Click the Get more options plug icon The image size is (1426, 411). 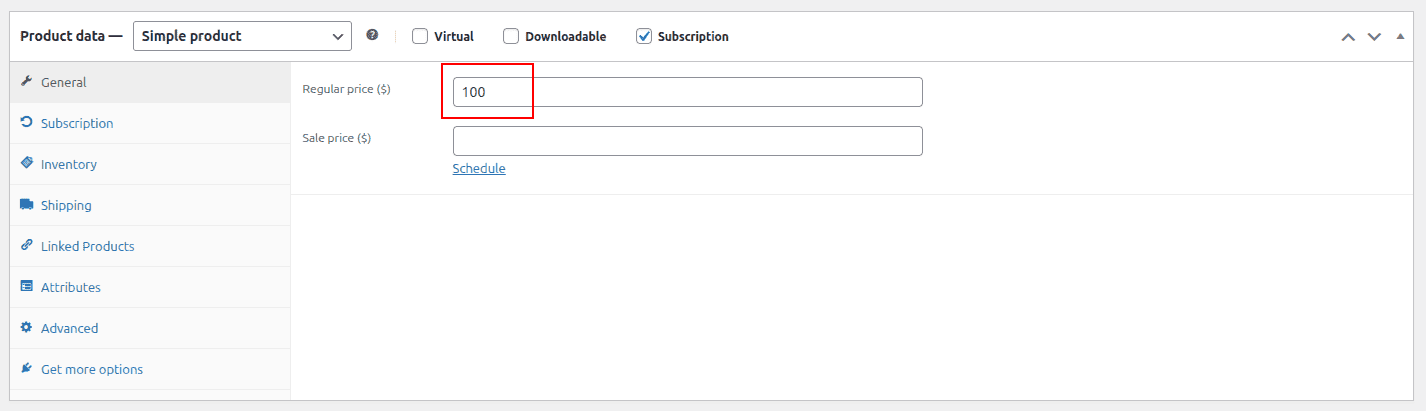pos(27,369)
